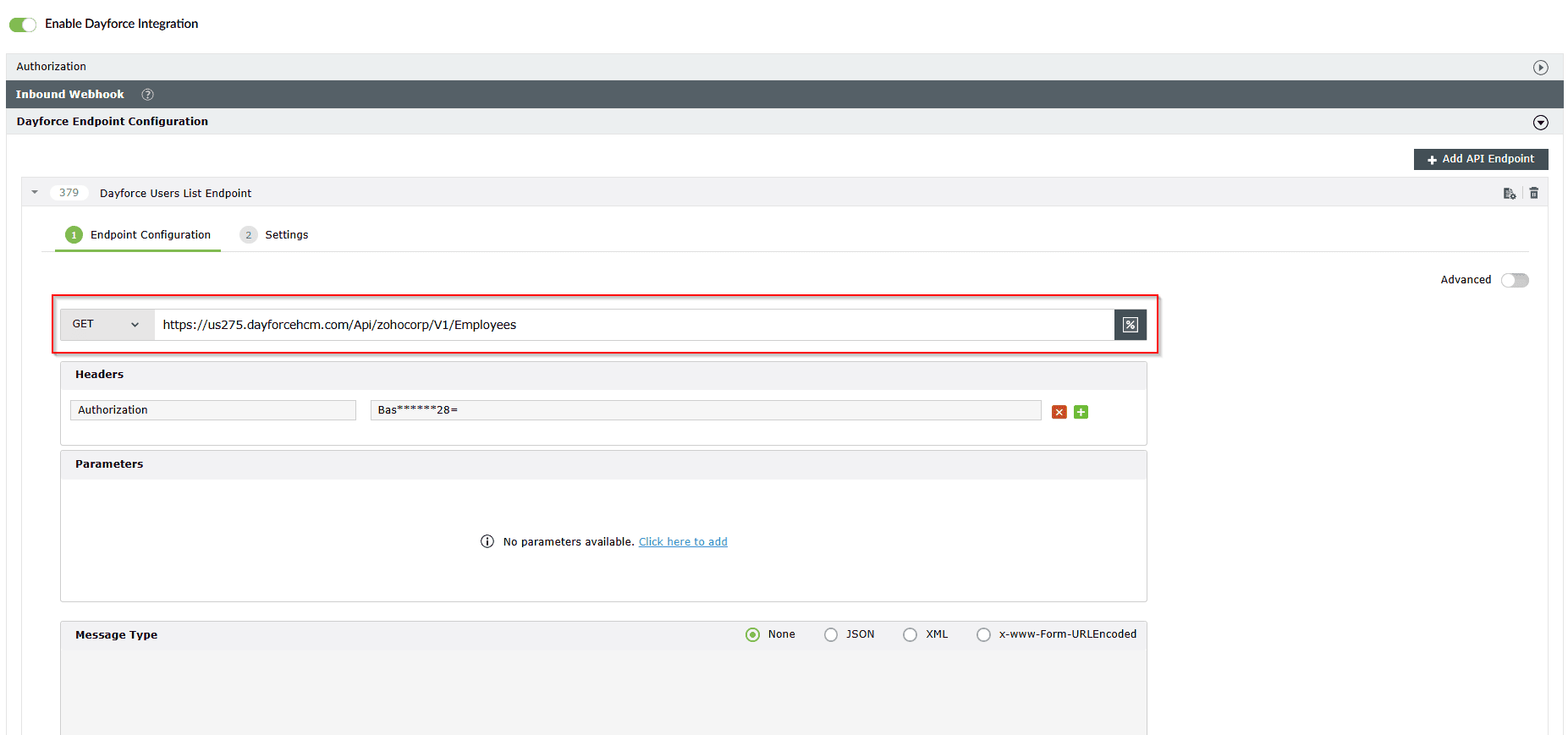The image size is (1568, 735).
Task: Click the Inbound Webhook help icon
Action: coord(147,95)
